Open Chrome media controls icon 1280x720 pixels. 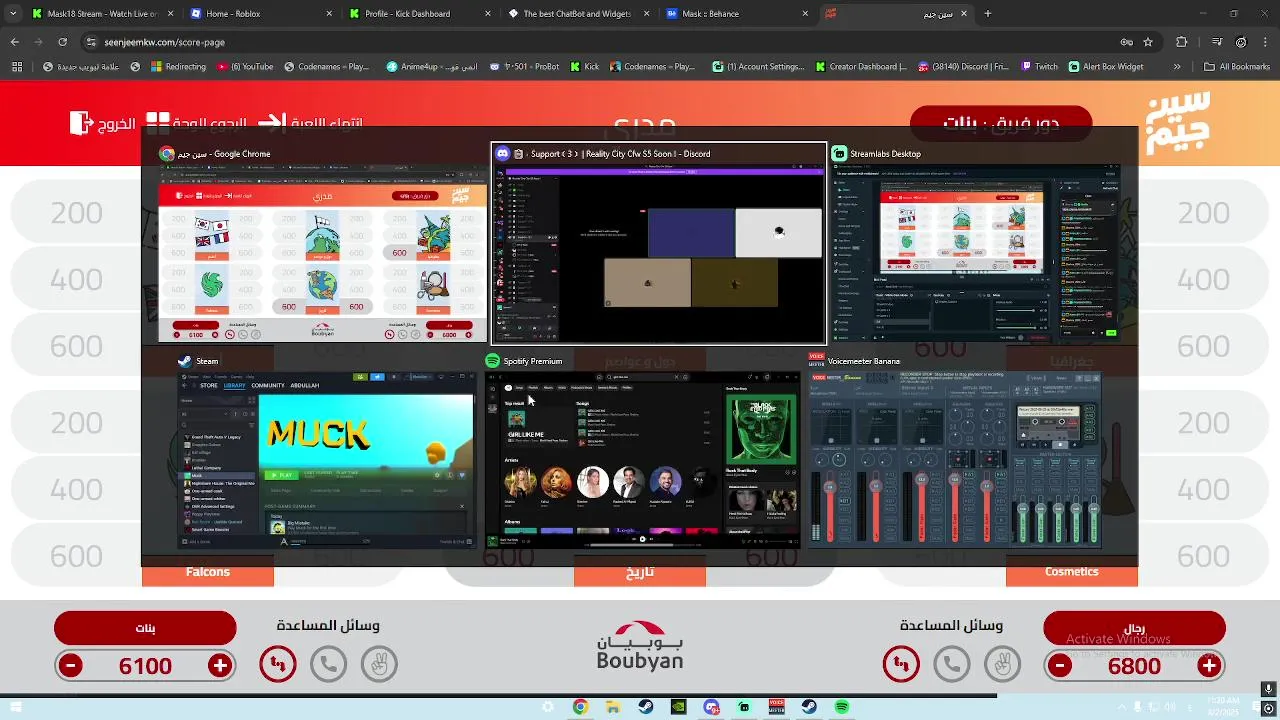point(1217,42)
